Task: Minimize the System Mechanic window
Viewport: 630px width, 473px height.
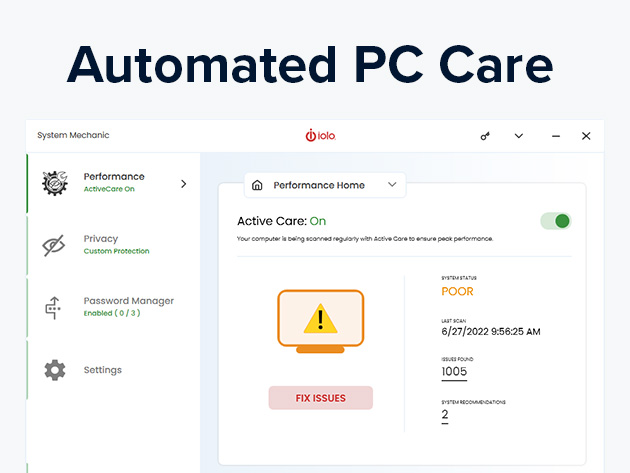Action: click(x=556, y=136)
